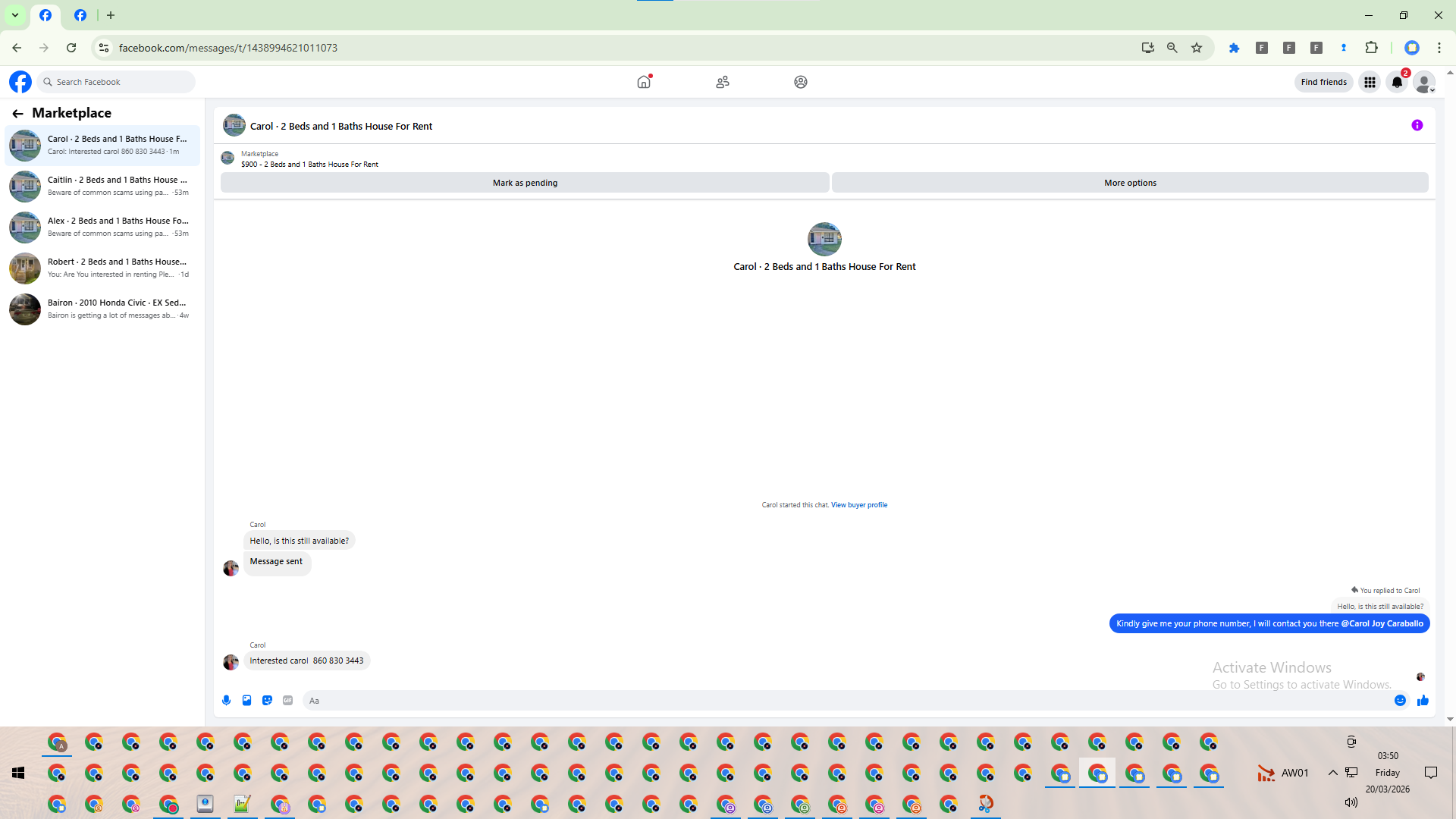Expand the account profile dropdown
This screenshot has height=819, width=1456.
(1424, 82)
